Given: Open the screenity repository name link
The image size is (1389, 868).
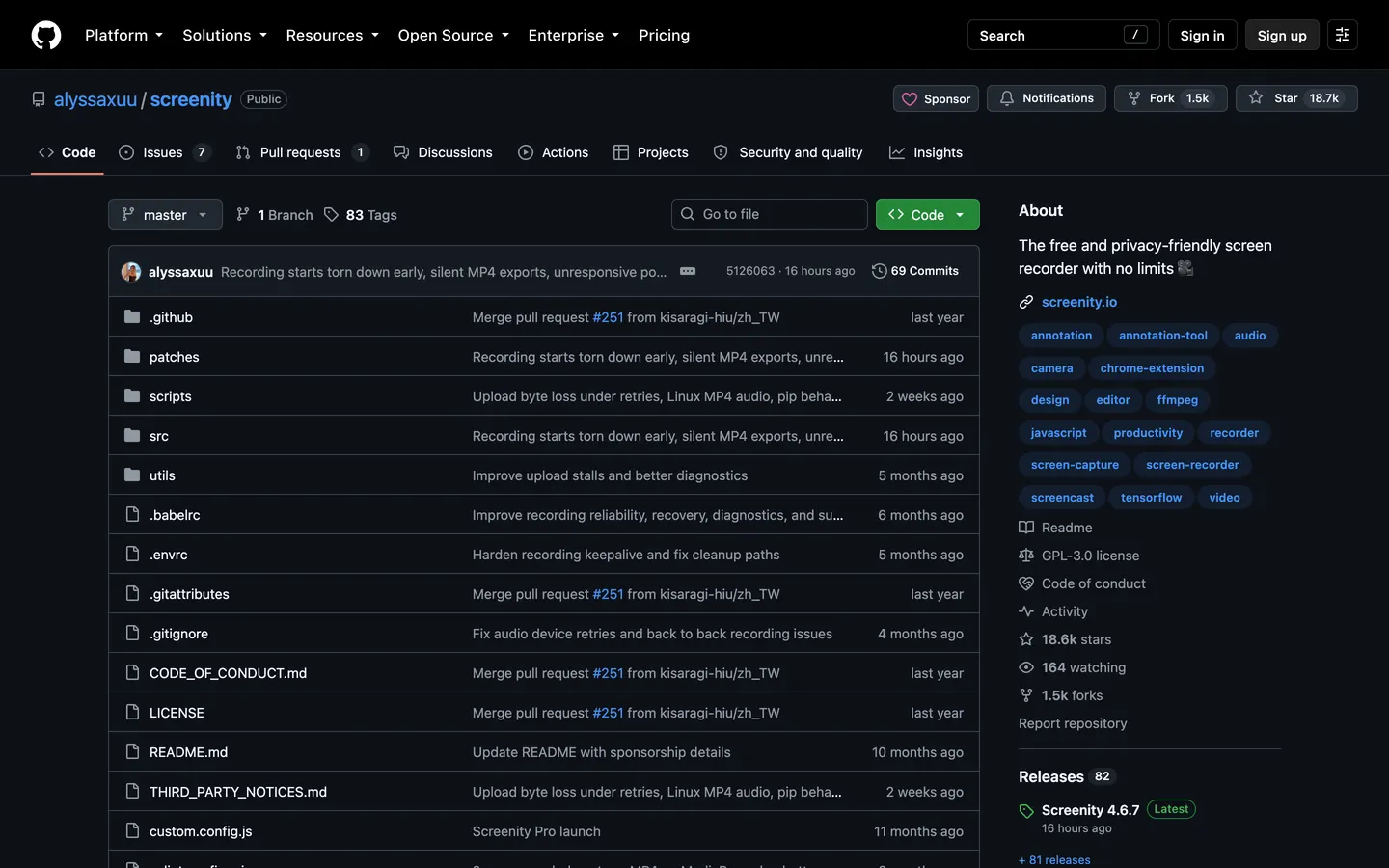Looking at the screenshot, I should 191,99.
